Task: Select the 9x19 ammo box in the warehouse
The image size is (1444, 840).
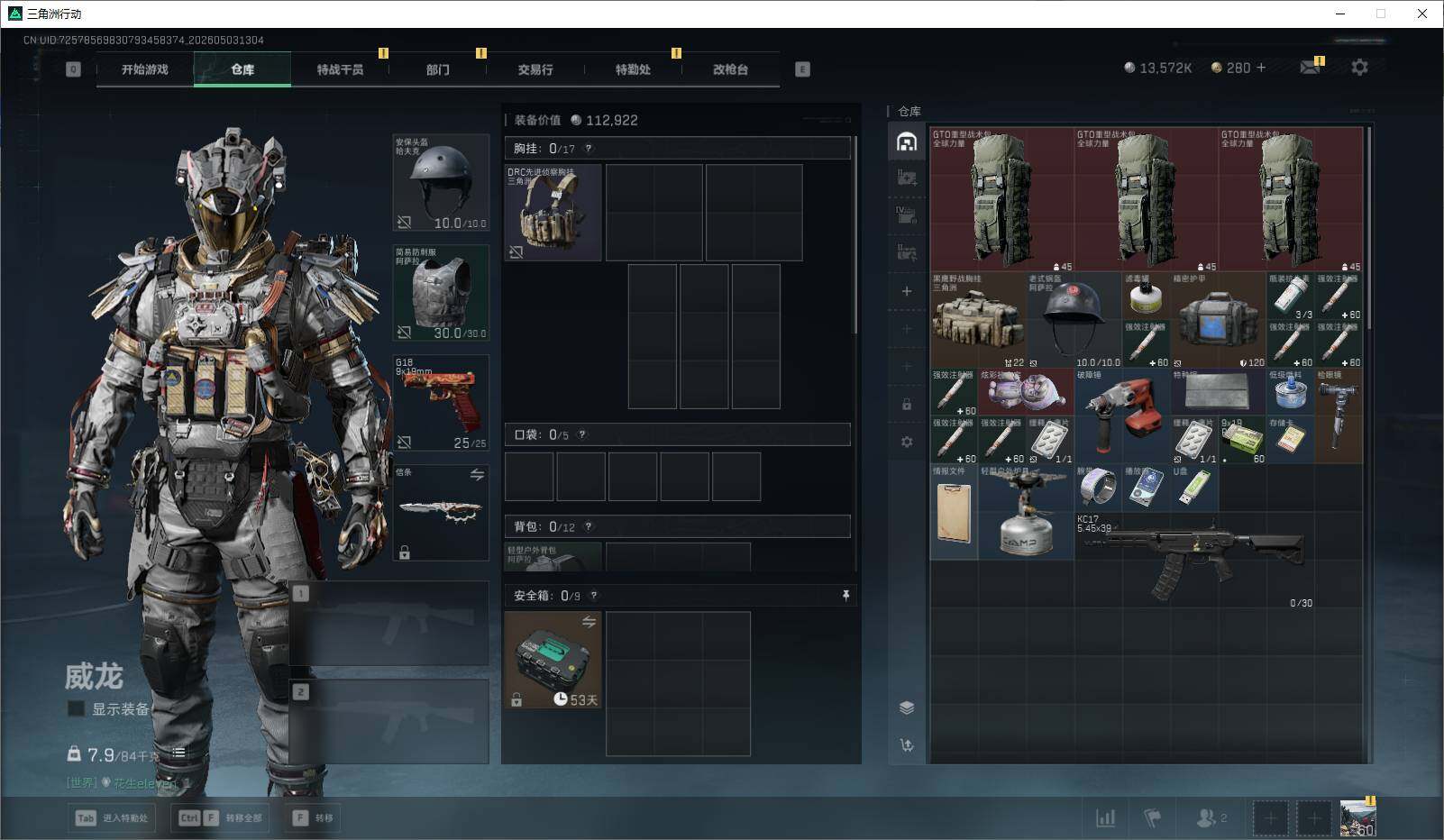Action: pos(1243,440)
